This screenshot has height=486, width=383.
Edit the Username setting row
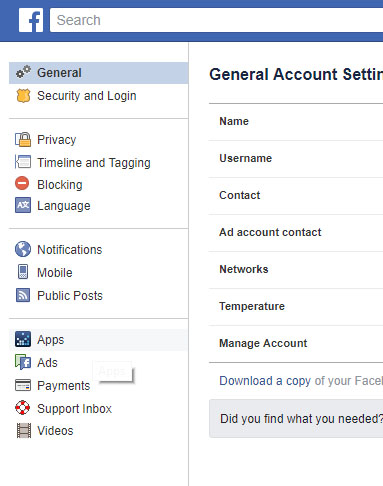point(296,159)
